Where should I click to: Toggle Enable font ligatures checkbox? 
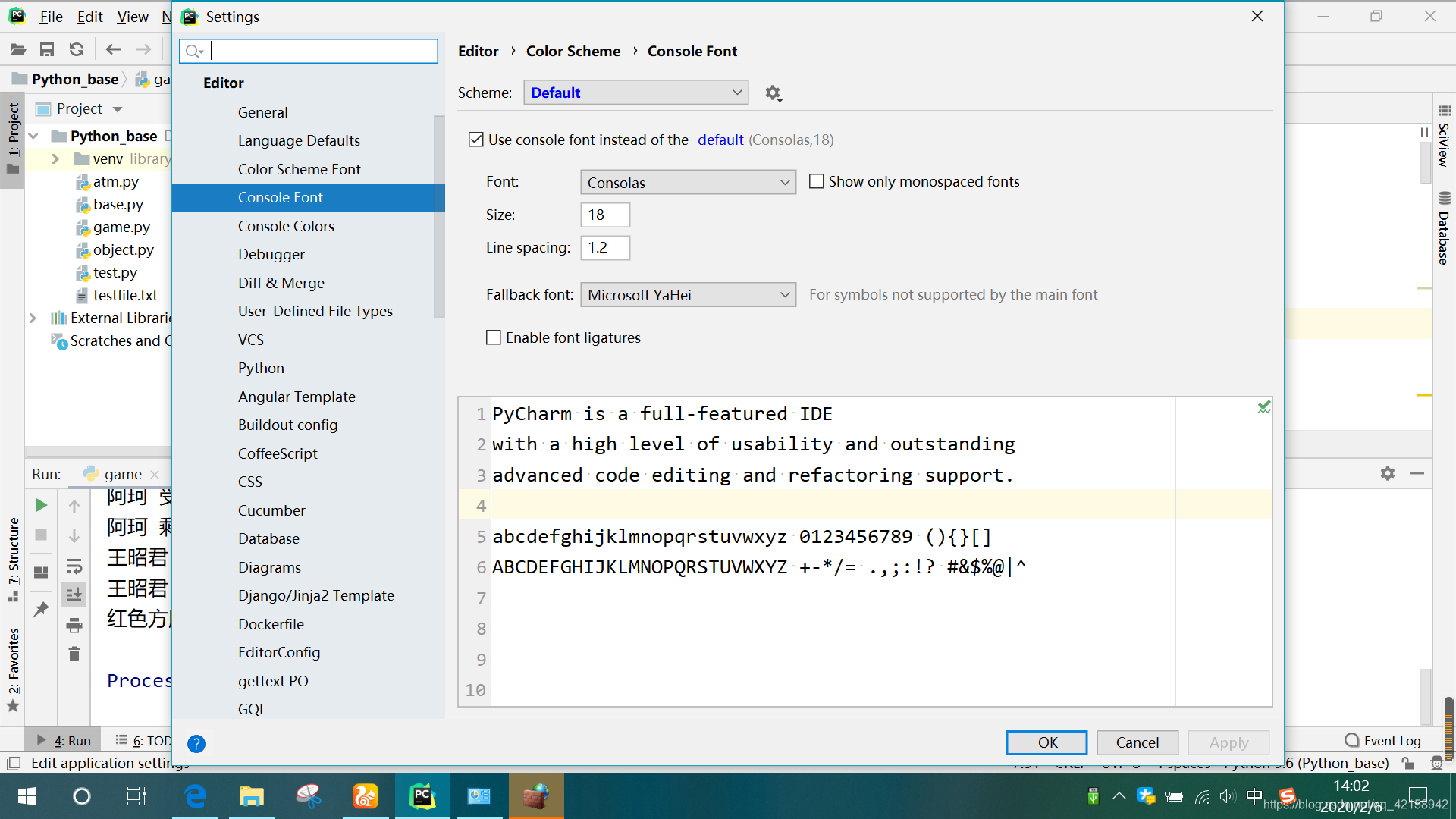493,337
